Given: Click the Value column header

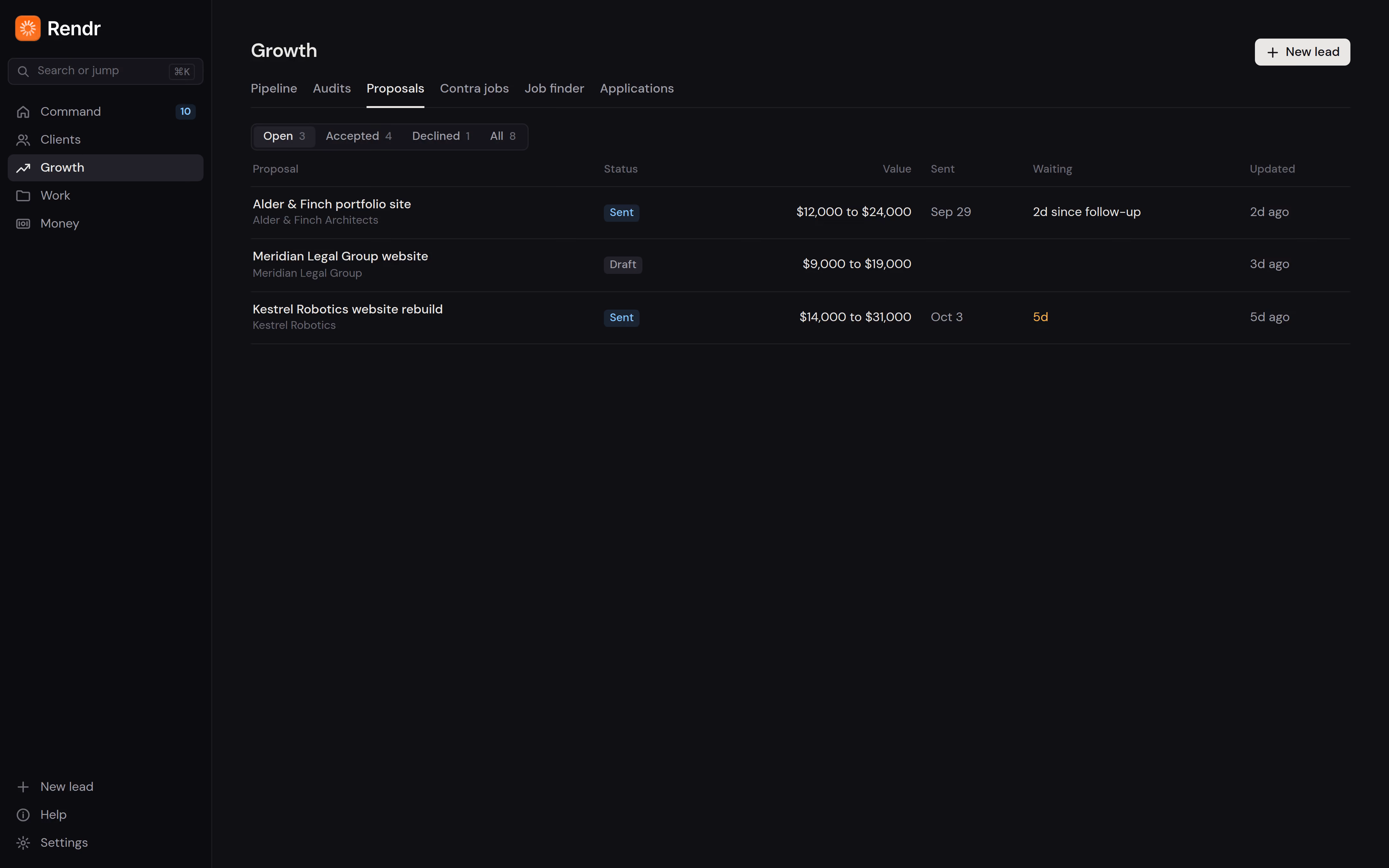Looking at the screenshot, I should click(896, 169).
